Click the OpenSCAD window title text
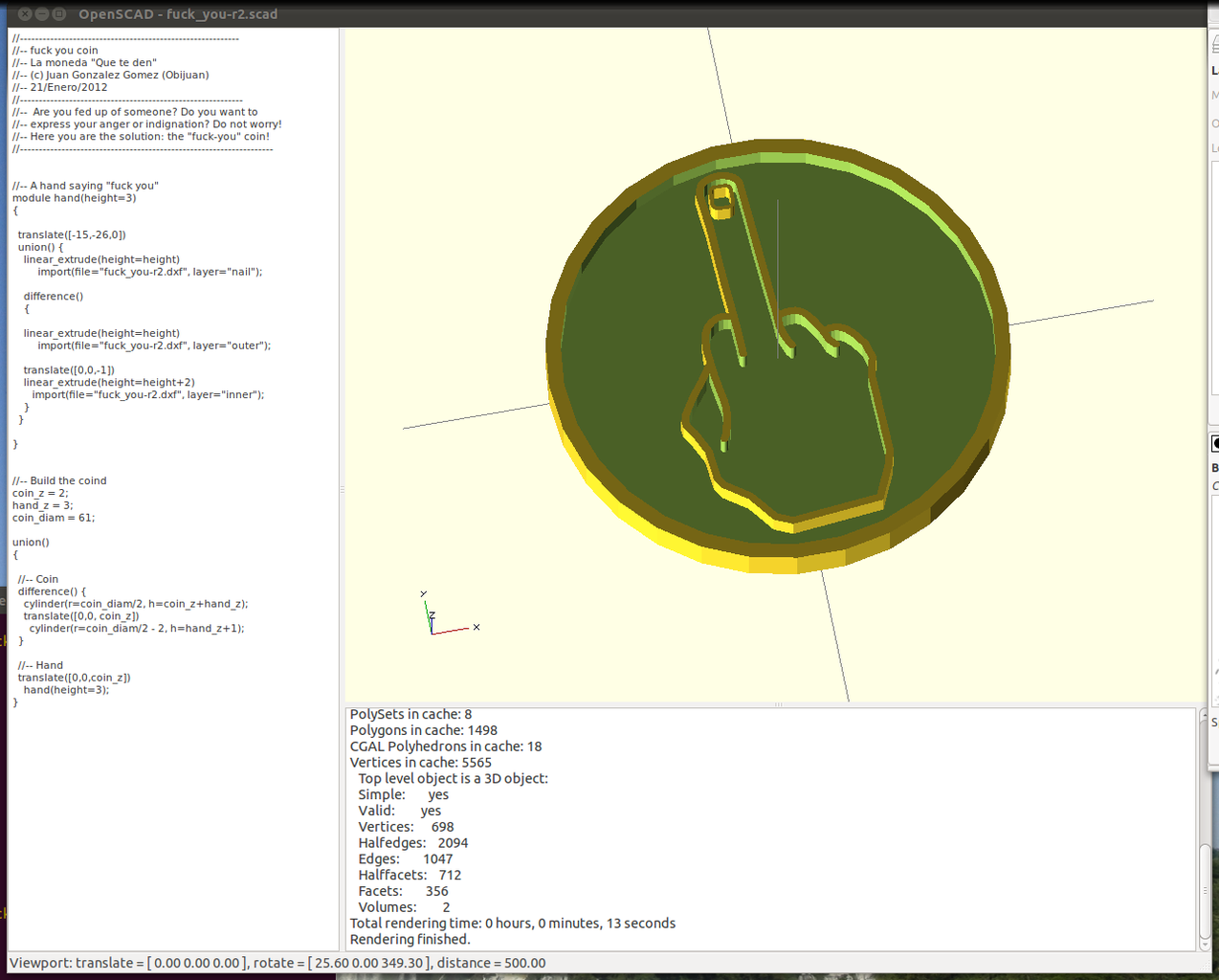Image resolution: width=1219 pixels, height=980 pixels. [178, 14]
